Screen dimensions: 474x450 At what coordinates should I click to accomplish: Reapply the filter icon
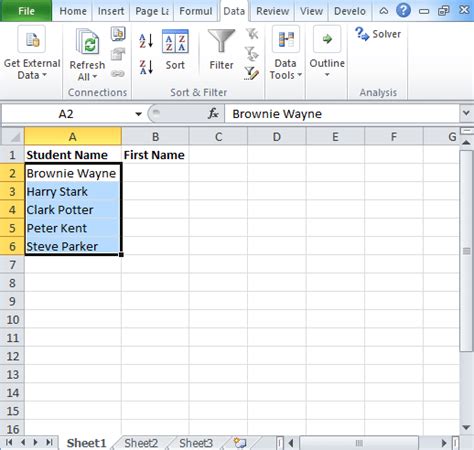pos(252,54)
